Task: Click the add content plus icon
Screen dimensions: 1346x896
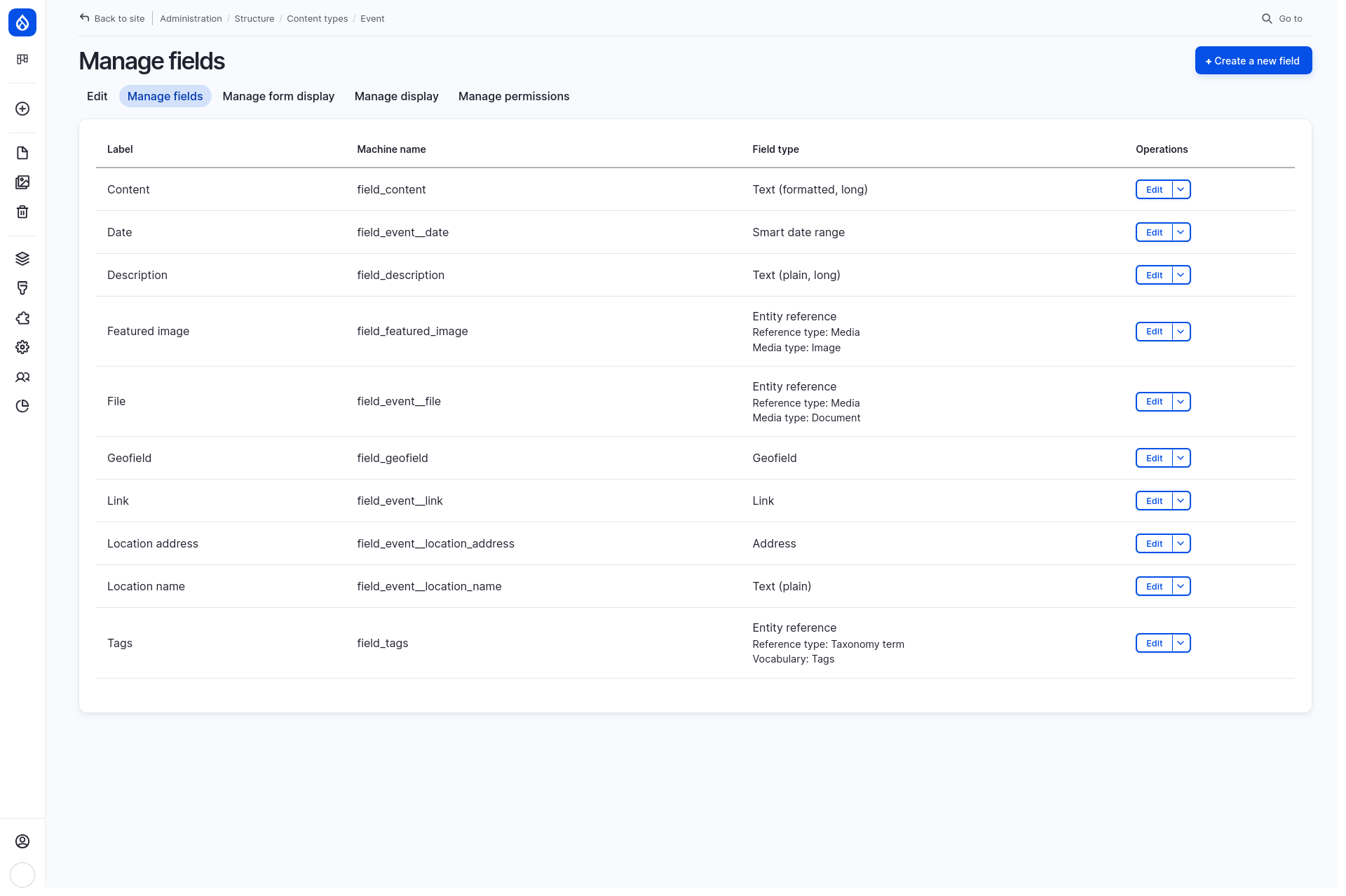Action: point(22,109)
